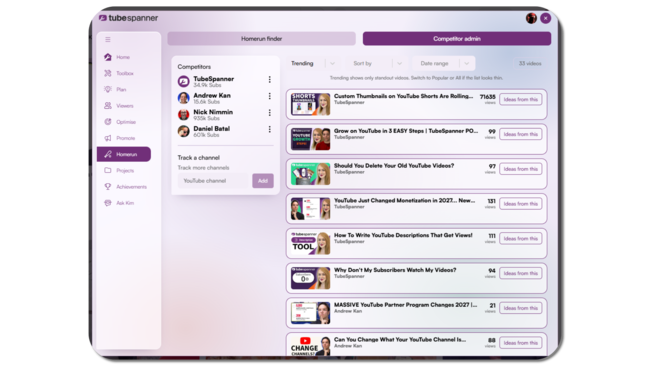Go to Toolbox menu item
This screenshot has width=650, height=366.
coord(125,73)
